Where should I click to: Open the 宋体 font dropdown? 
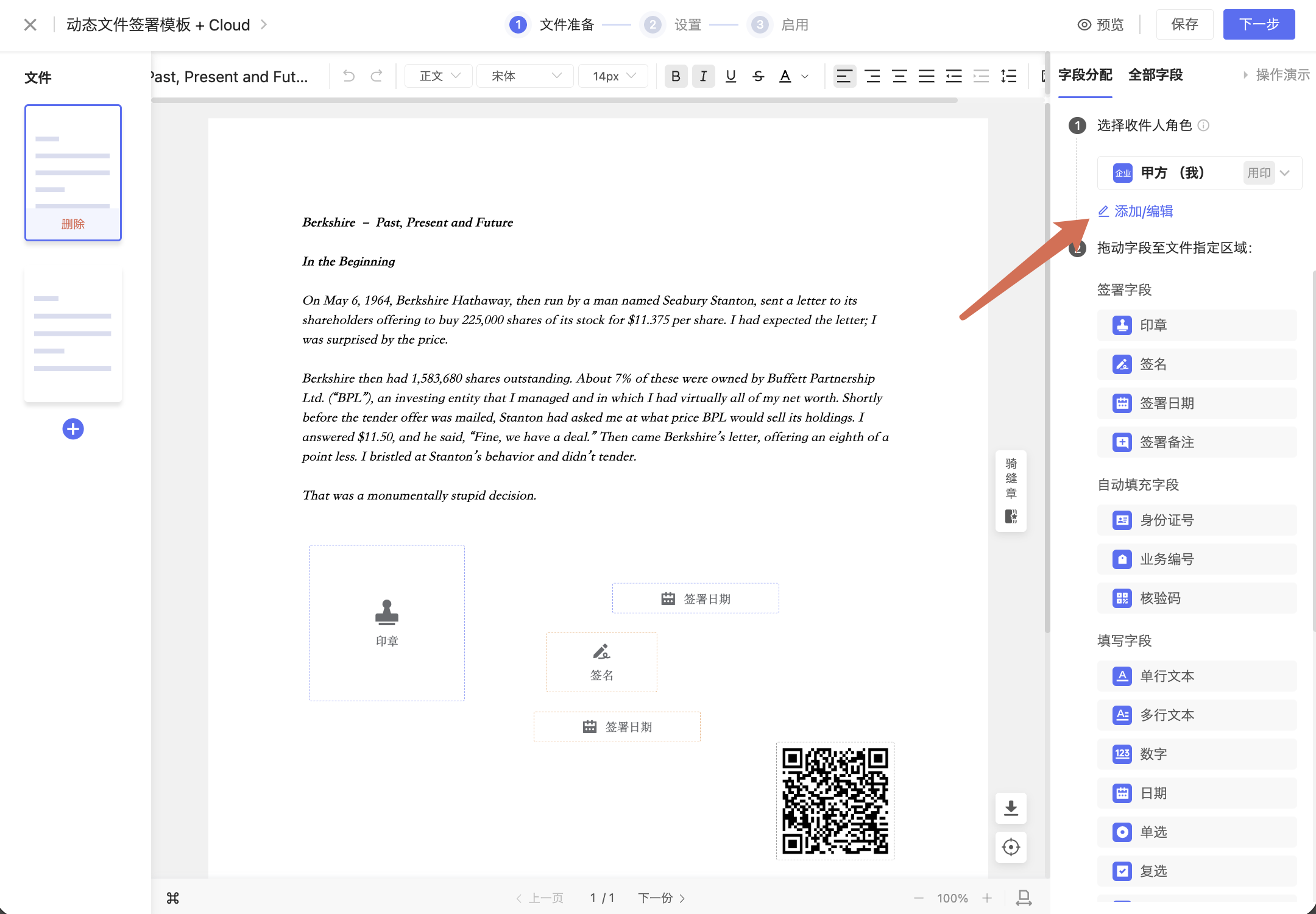tap(525, 76)
